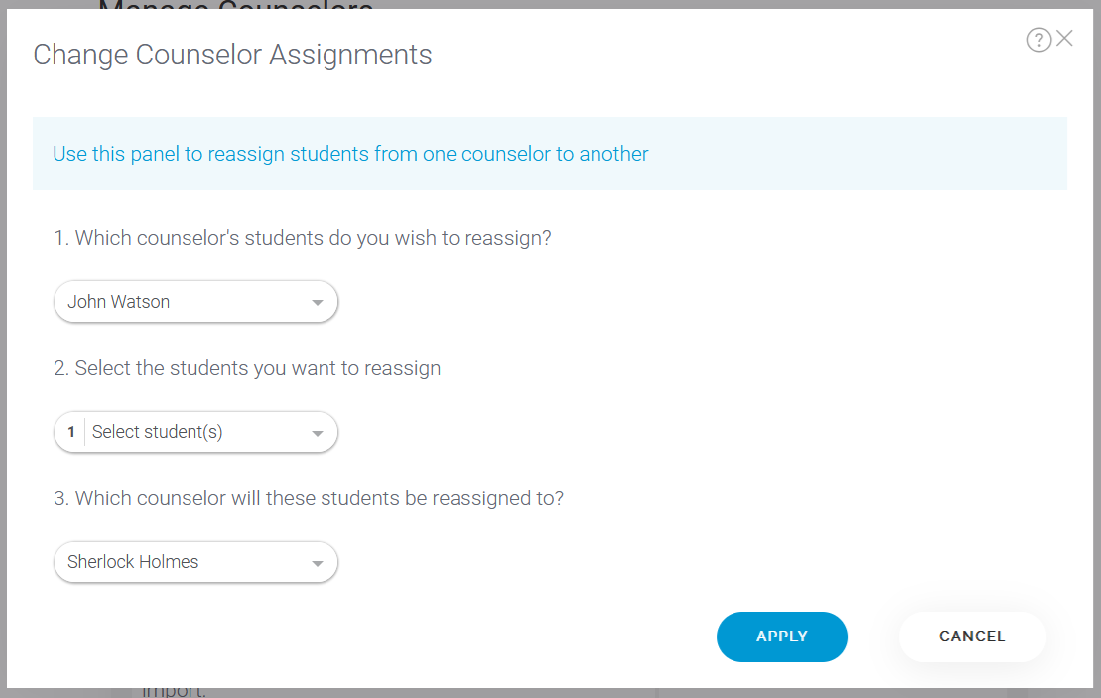This screenshot has width=1101, height=698.
Task: Open the John Watson counselor dropdown
Action: click(196, 302)
